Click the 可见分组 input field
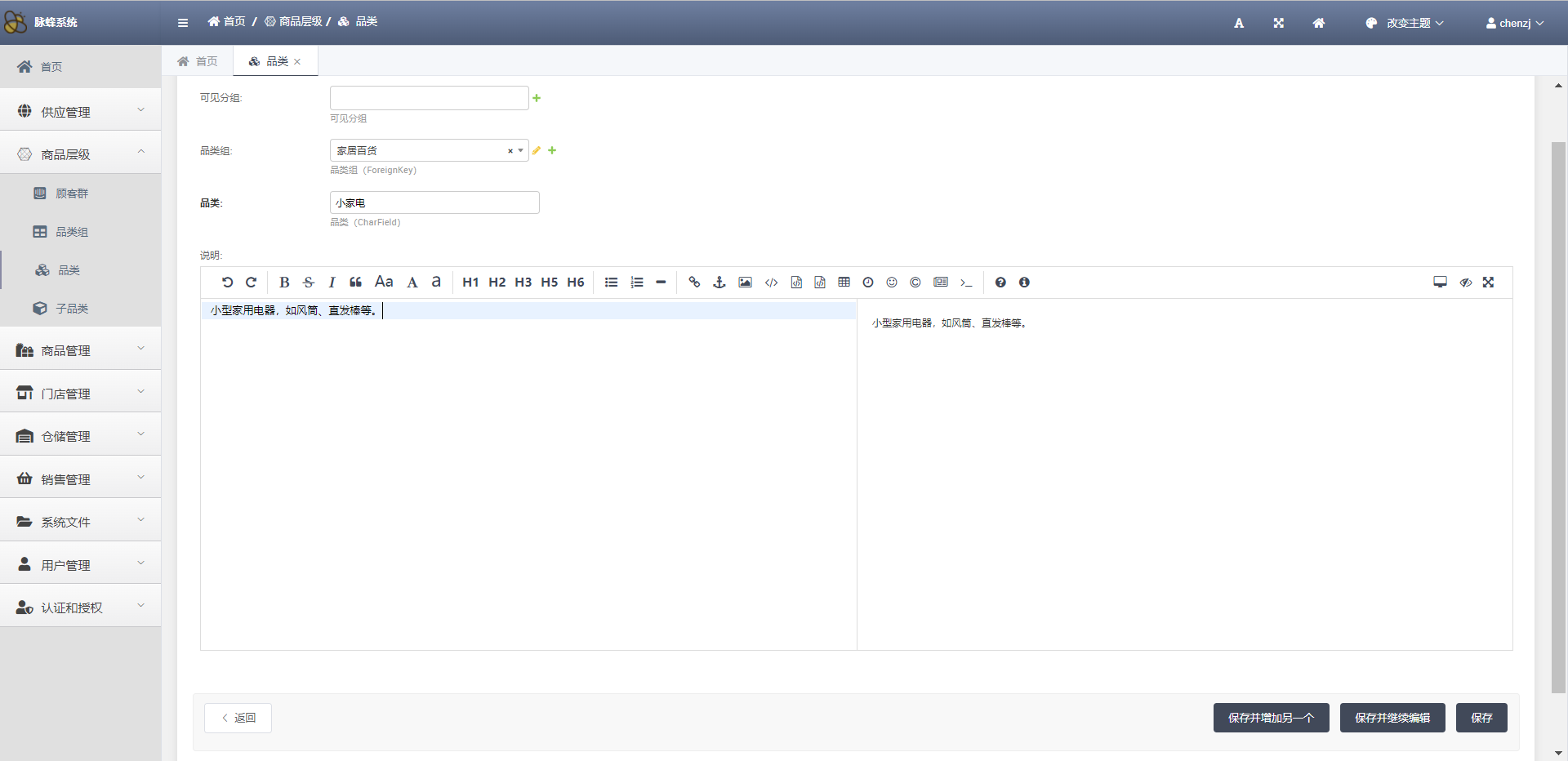This screenshot has width=1568, height=761. tap(429, 98)
